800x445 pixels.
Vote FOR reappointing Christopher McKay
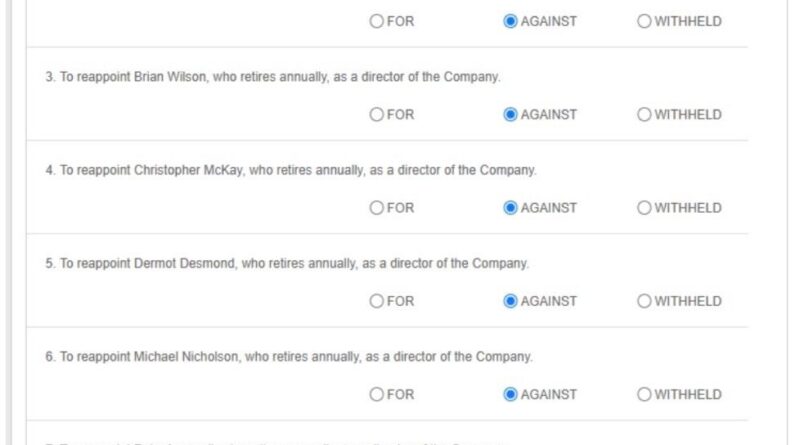[377, 208]
